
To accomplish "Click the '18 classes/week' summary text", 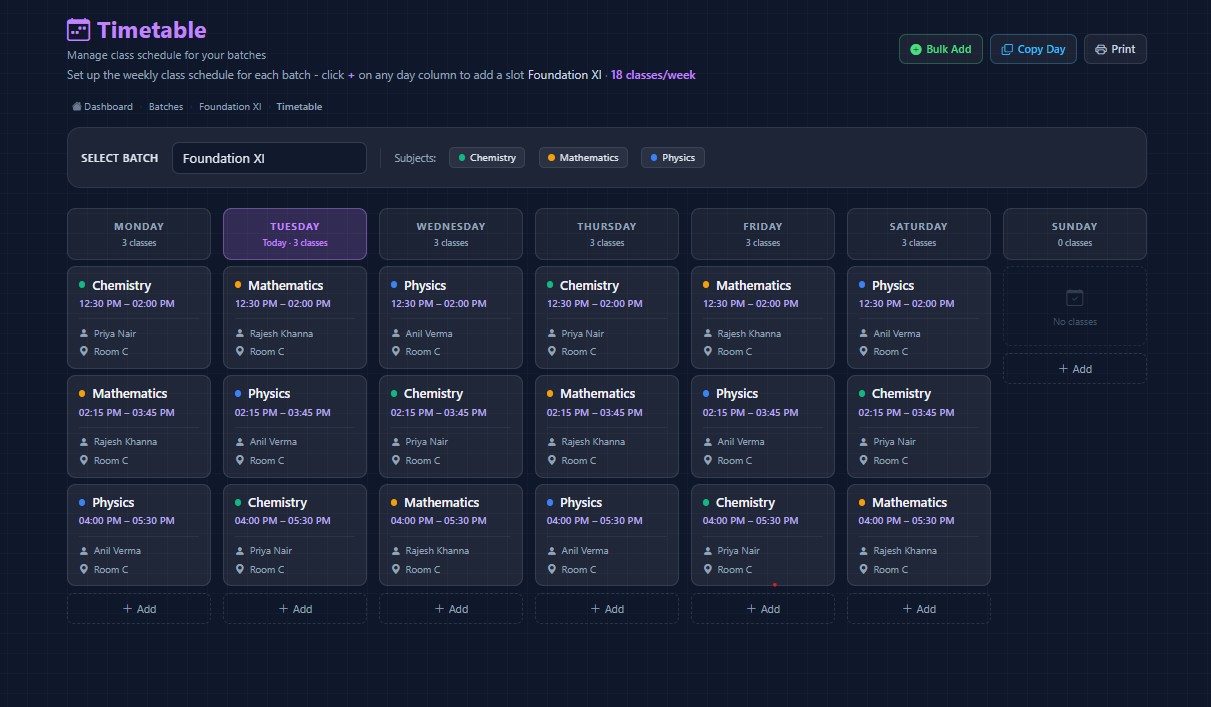I will (653, 75).
